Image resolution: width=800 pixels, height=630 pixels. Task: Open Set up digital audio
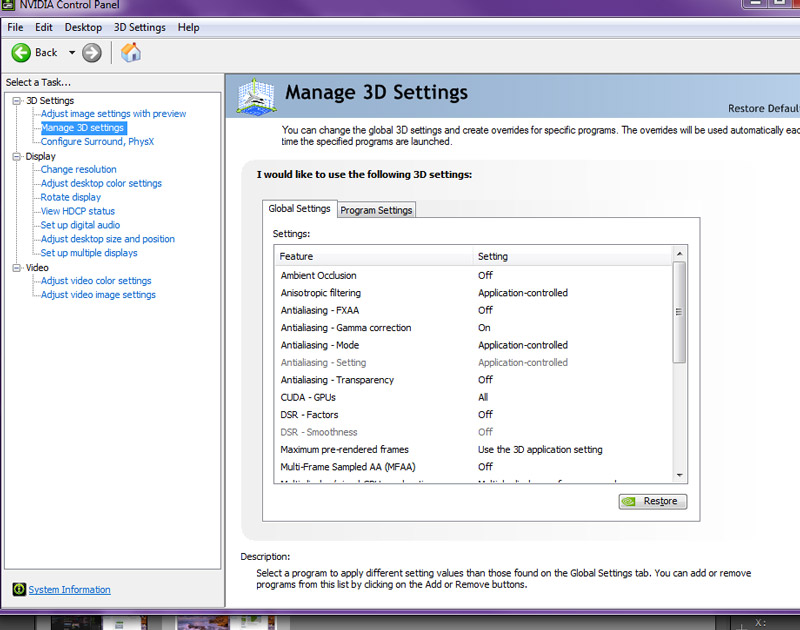80,225
